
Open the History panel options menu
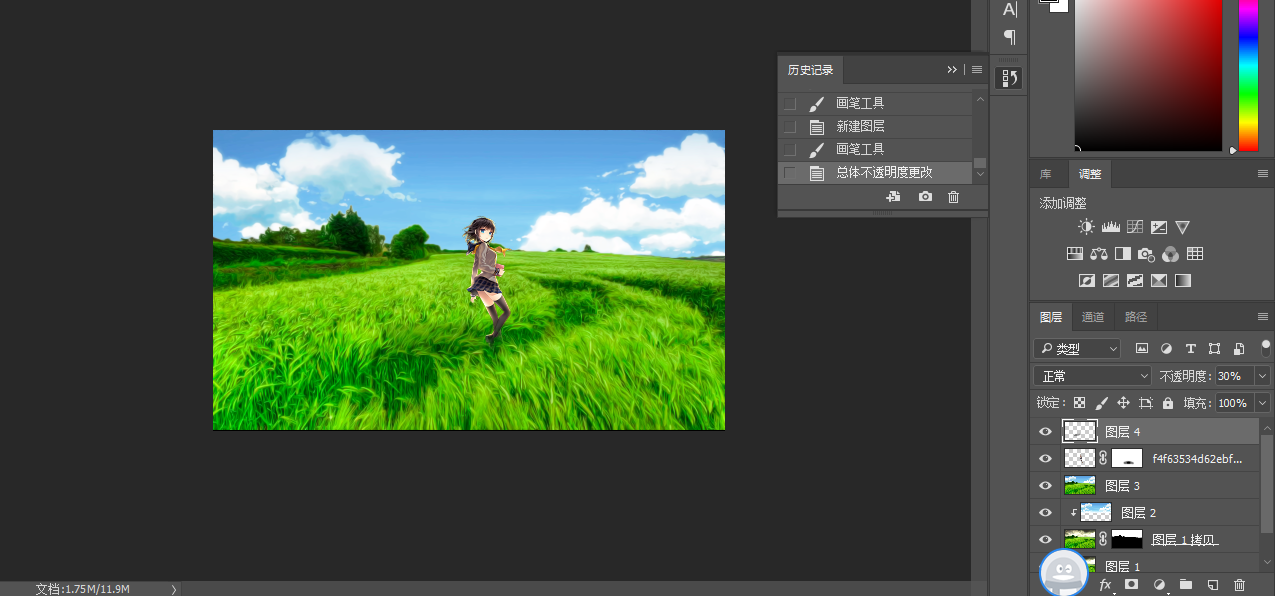pyautogui.click(x=977, y=70)
